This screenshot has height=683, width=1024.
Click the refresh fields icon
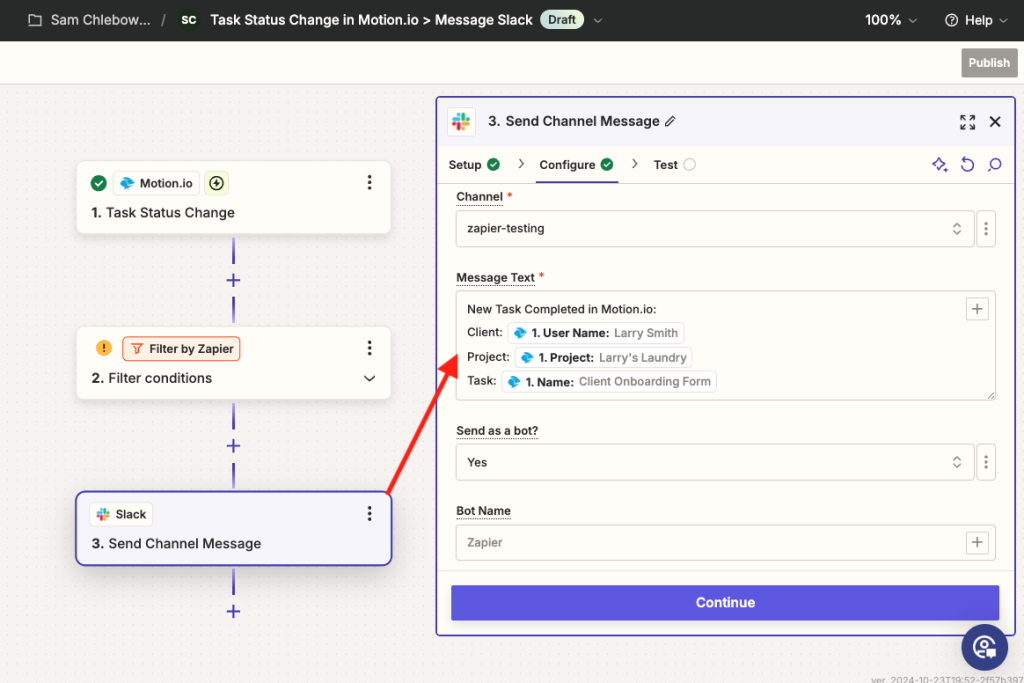coord(967,165)
